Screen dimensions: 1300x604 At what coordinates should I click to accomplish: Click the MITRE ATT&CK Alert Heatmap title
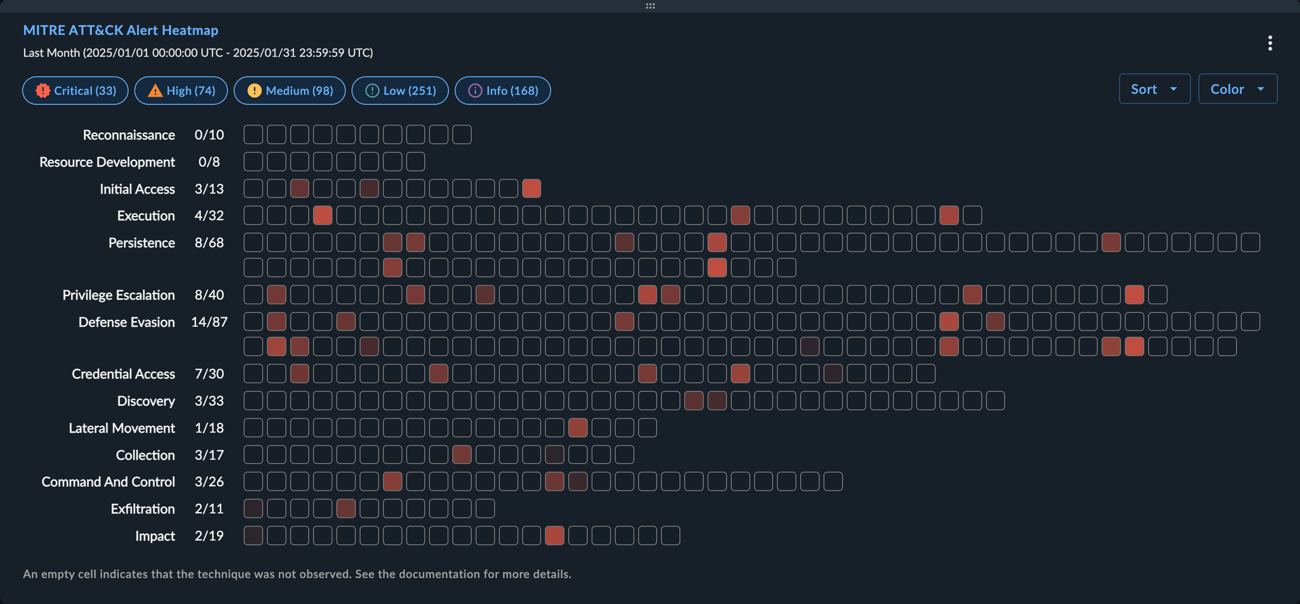click(120, 30)
